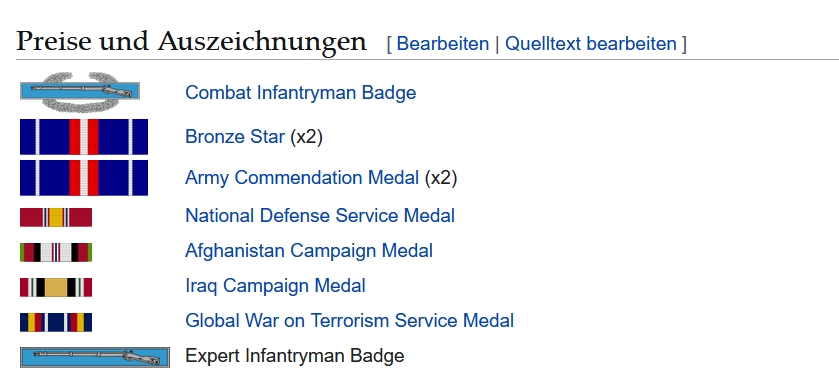This screenshot has width=839, height=391.
Task: Click the Preise und Auszeichnungen heading
Action: (192, 42)
